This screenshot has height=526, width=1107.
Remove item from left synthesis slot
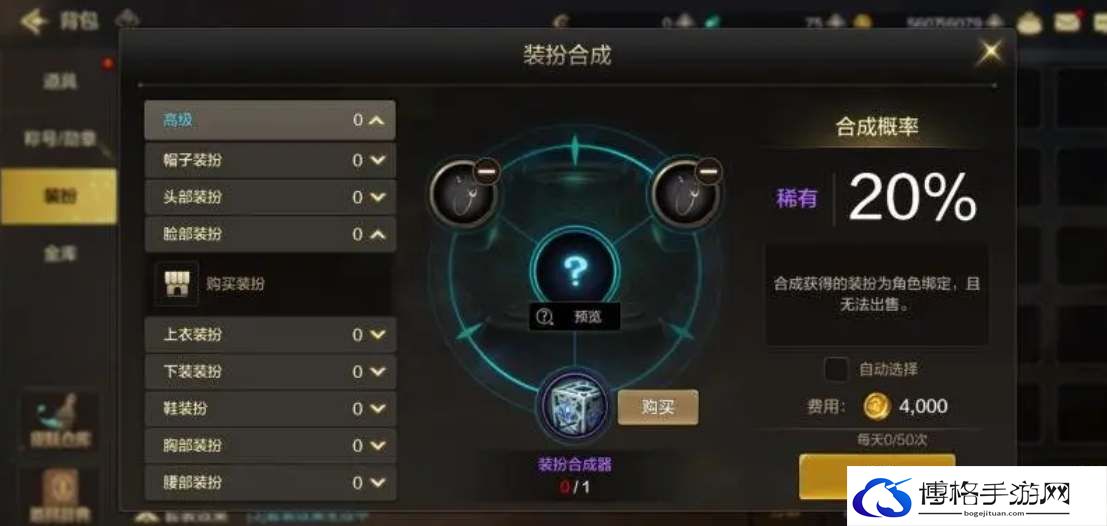(486, 171)
